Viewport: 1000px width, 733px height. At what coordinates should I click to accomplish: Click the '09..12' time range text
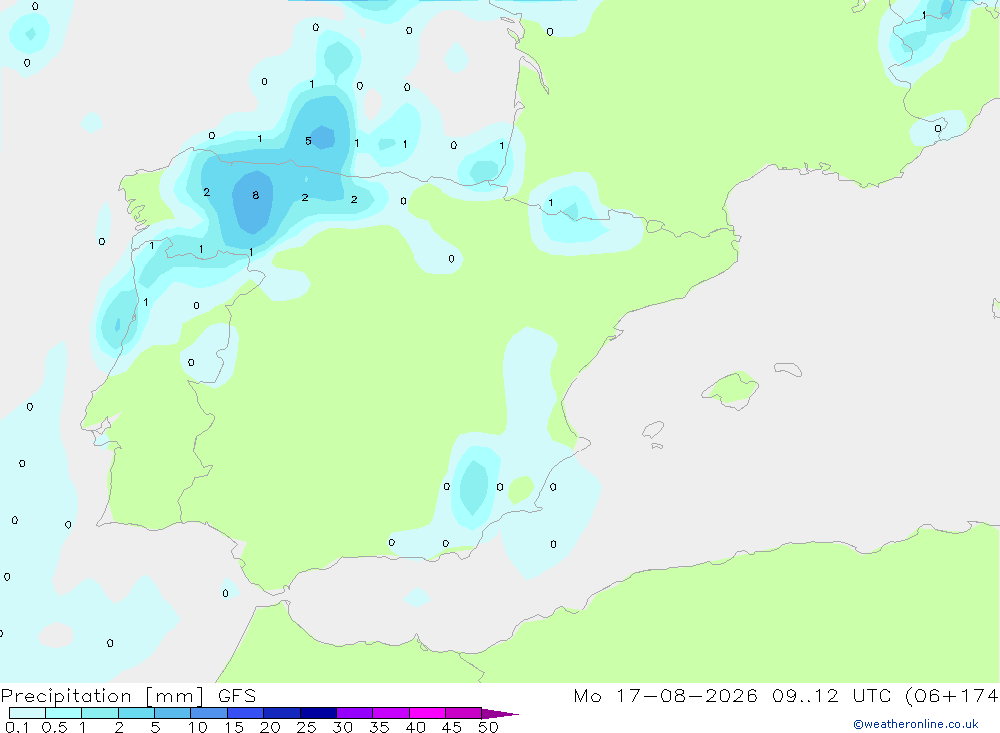click(805, 695)
